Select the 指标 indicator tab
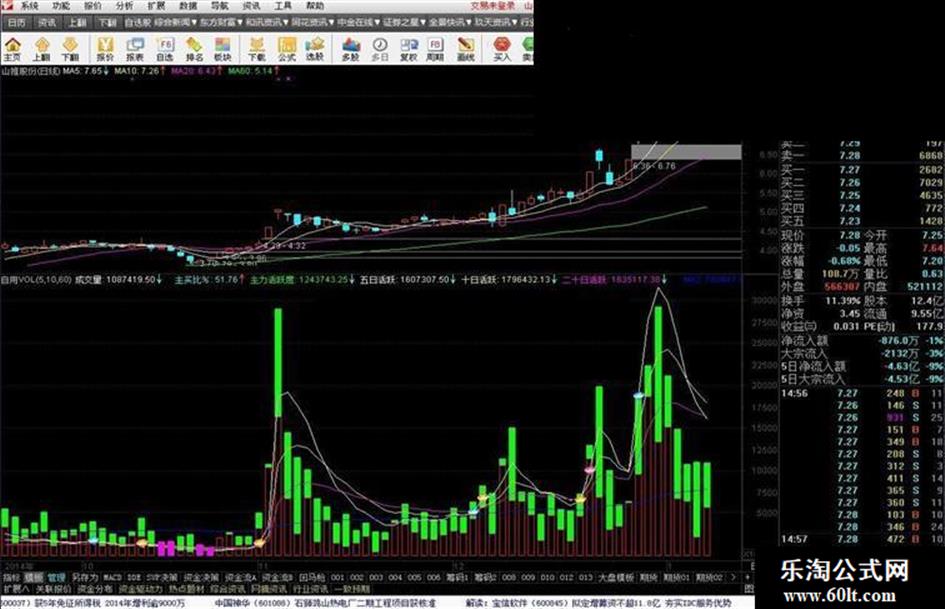Viewport: 945px width, 609px height. (11, 578)
